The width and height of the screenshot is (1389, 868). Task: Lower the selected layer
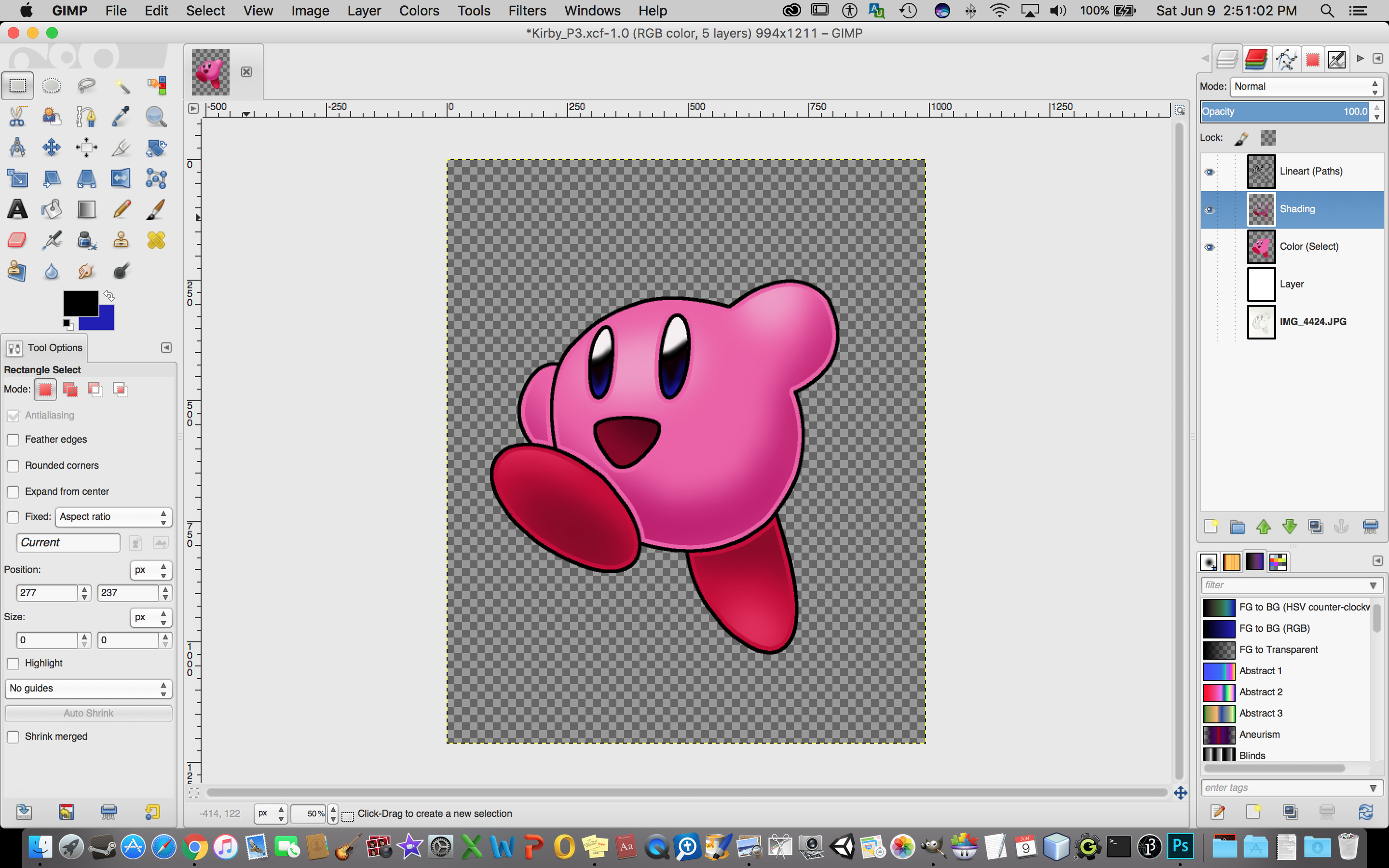[1290, 527]
